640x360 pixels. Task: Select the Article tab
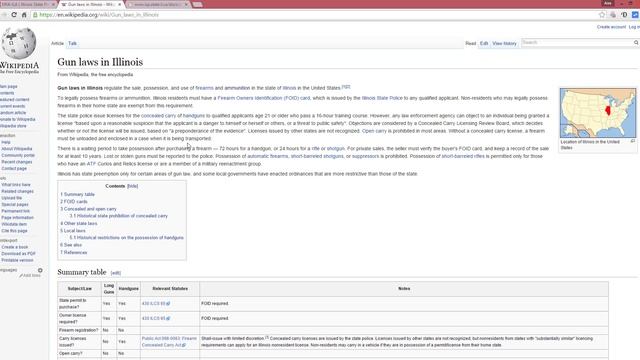(57, 43)
